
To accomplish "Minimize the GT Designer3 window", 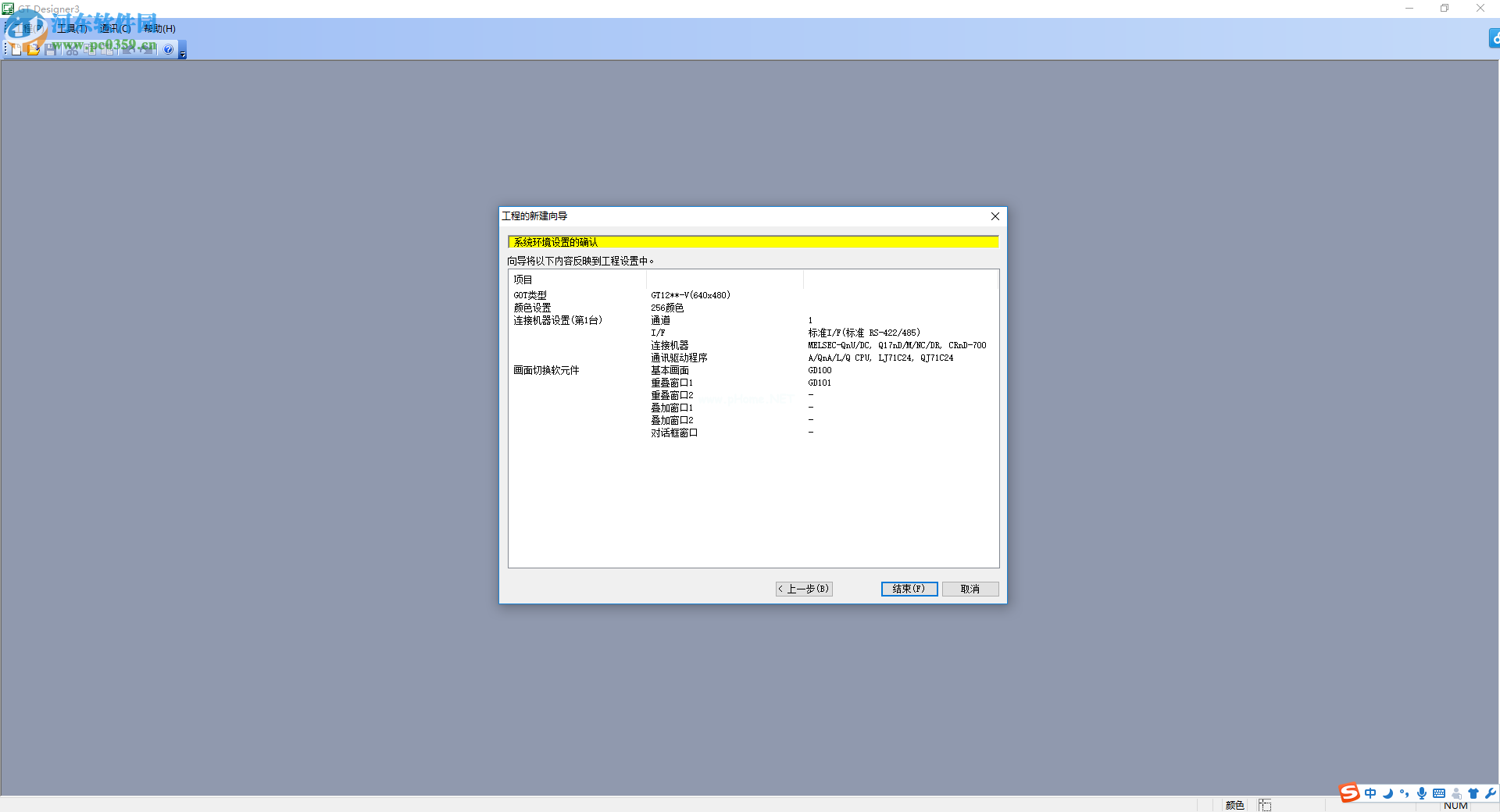I will point(1409,9).
